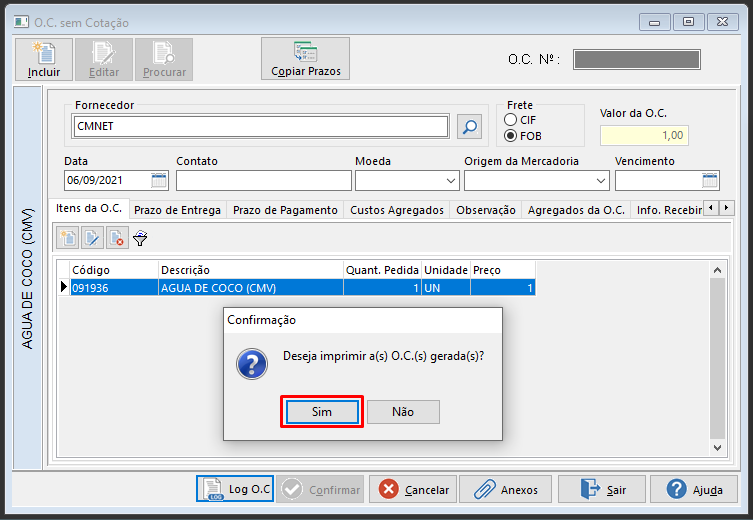Add new item icon in items toolbar
Image resolution: width=753 pixels, height=520 pixels.
pyautogui.click(x=68, y=238)
